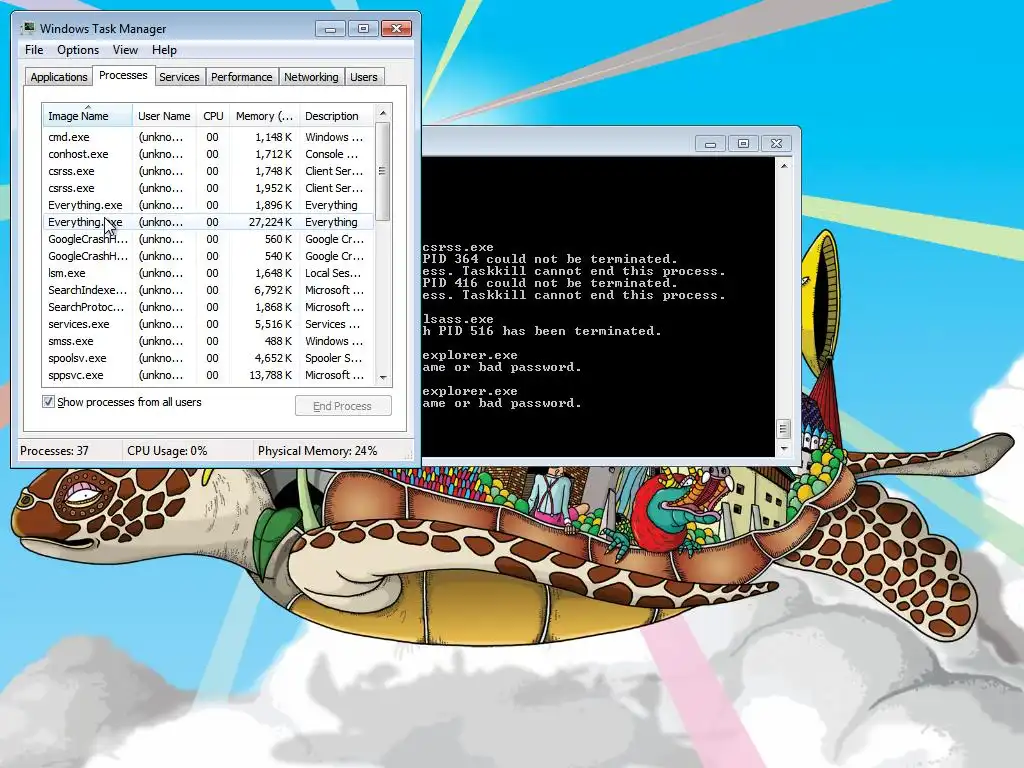Click 'lsass.exe' text in command prompt
This screenshot has width=1024, height=768.
(x=458, y=319)
